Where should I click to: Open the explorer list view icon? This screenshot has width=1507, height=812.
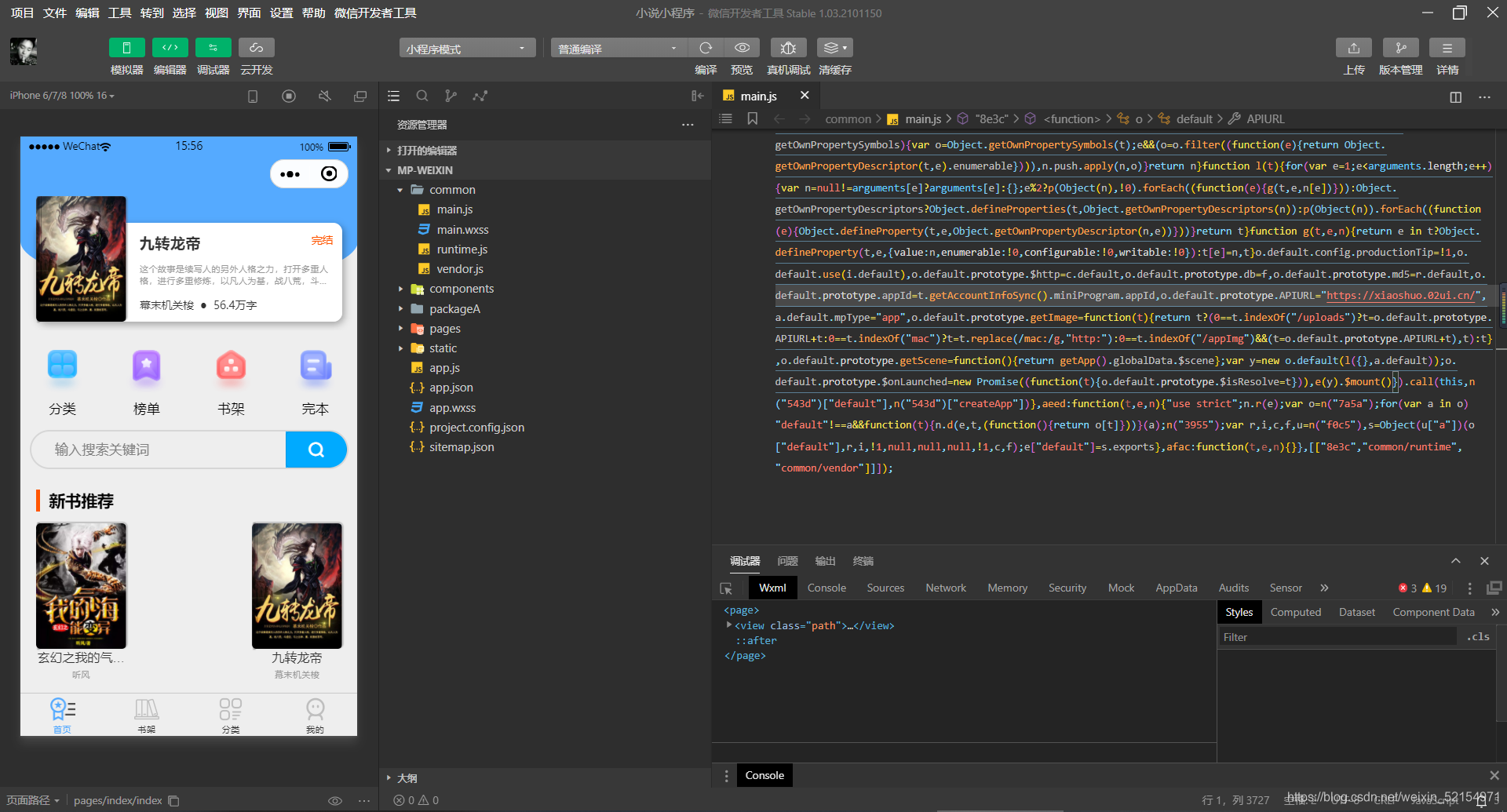(x=394, y=96)
